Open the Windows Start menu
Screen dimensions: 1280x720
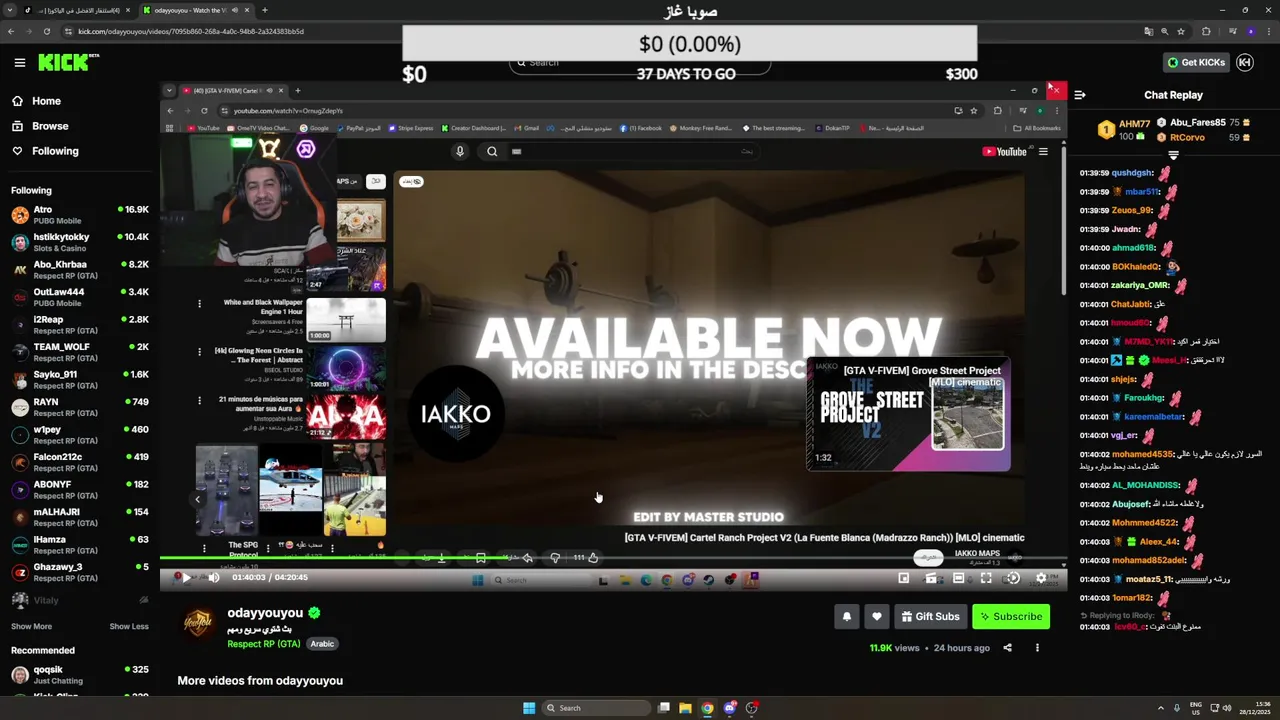(x=529, y=708)
